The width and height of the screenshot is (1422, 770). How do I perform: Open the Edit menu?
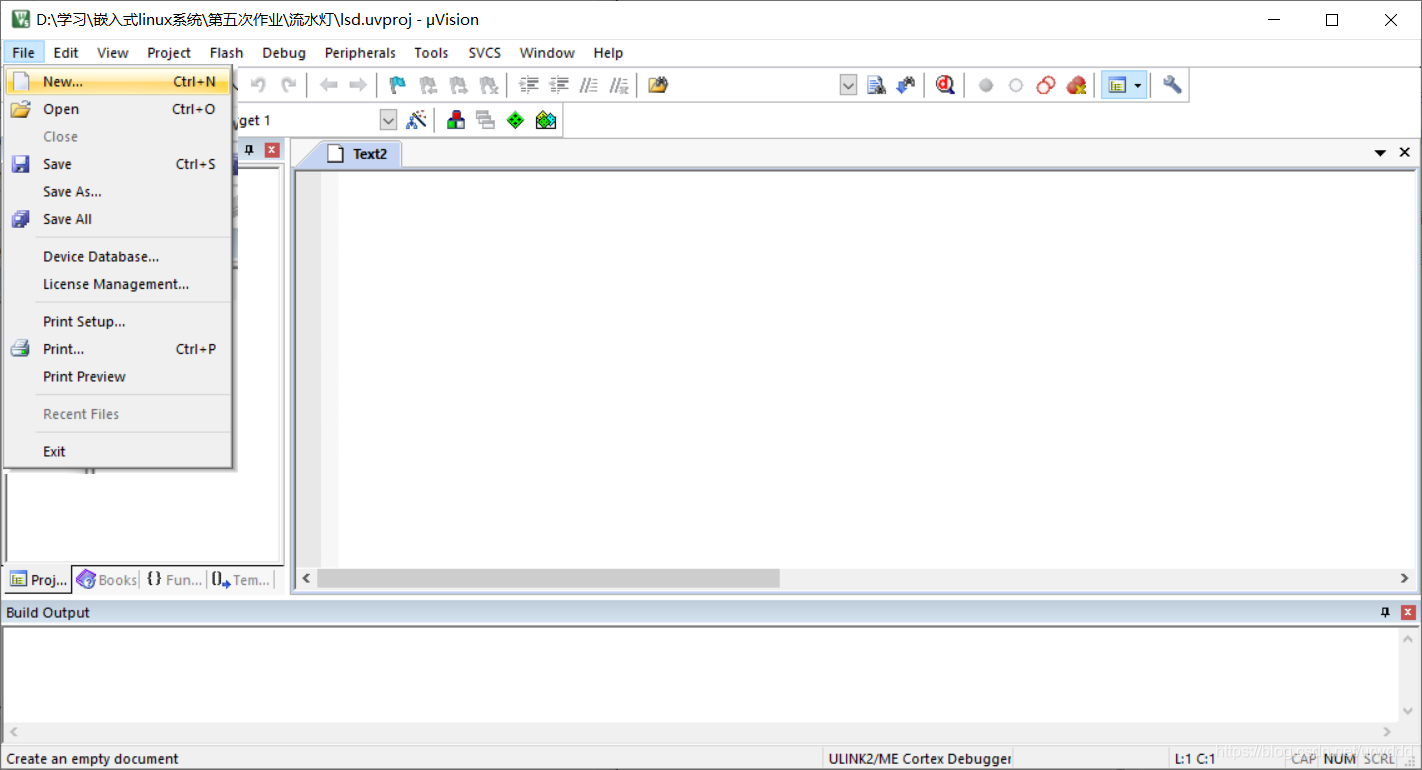[66, 53]
